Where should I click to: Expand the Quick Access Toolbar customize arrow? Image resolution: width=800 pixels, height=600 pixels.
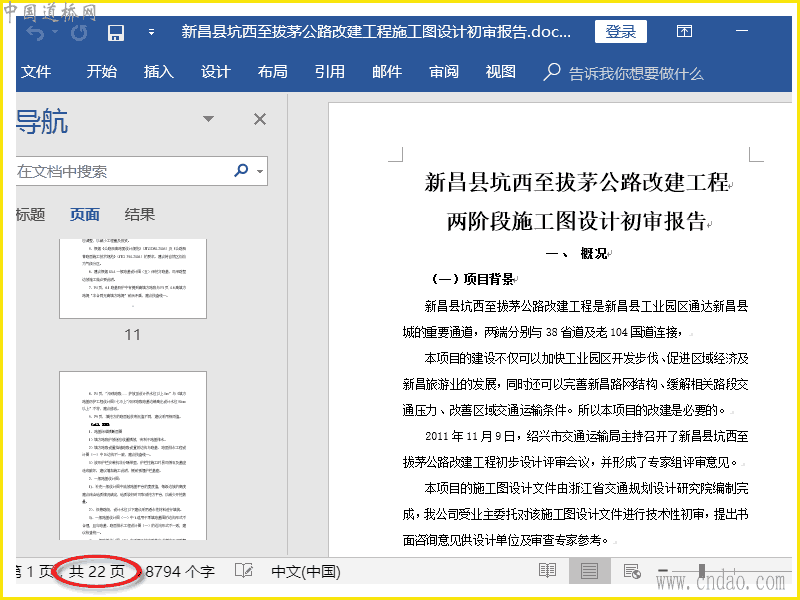(152, 33)
